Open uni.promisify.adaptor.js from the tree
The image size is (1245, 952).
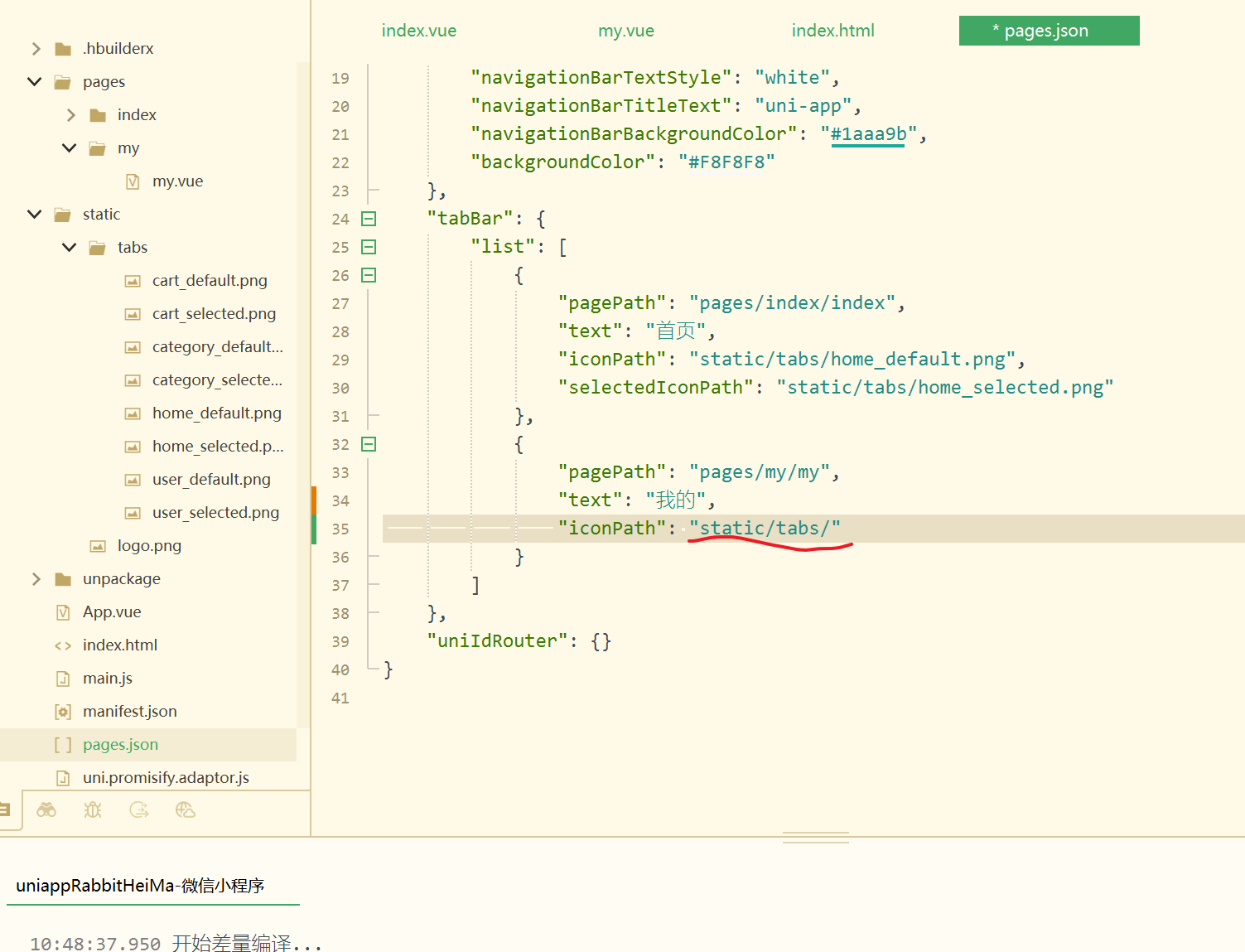tap(166, 778)
